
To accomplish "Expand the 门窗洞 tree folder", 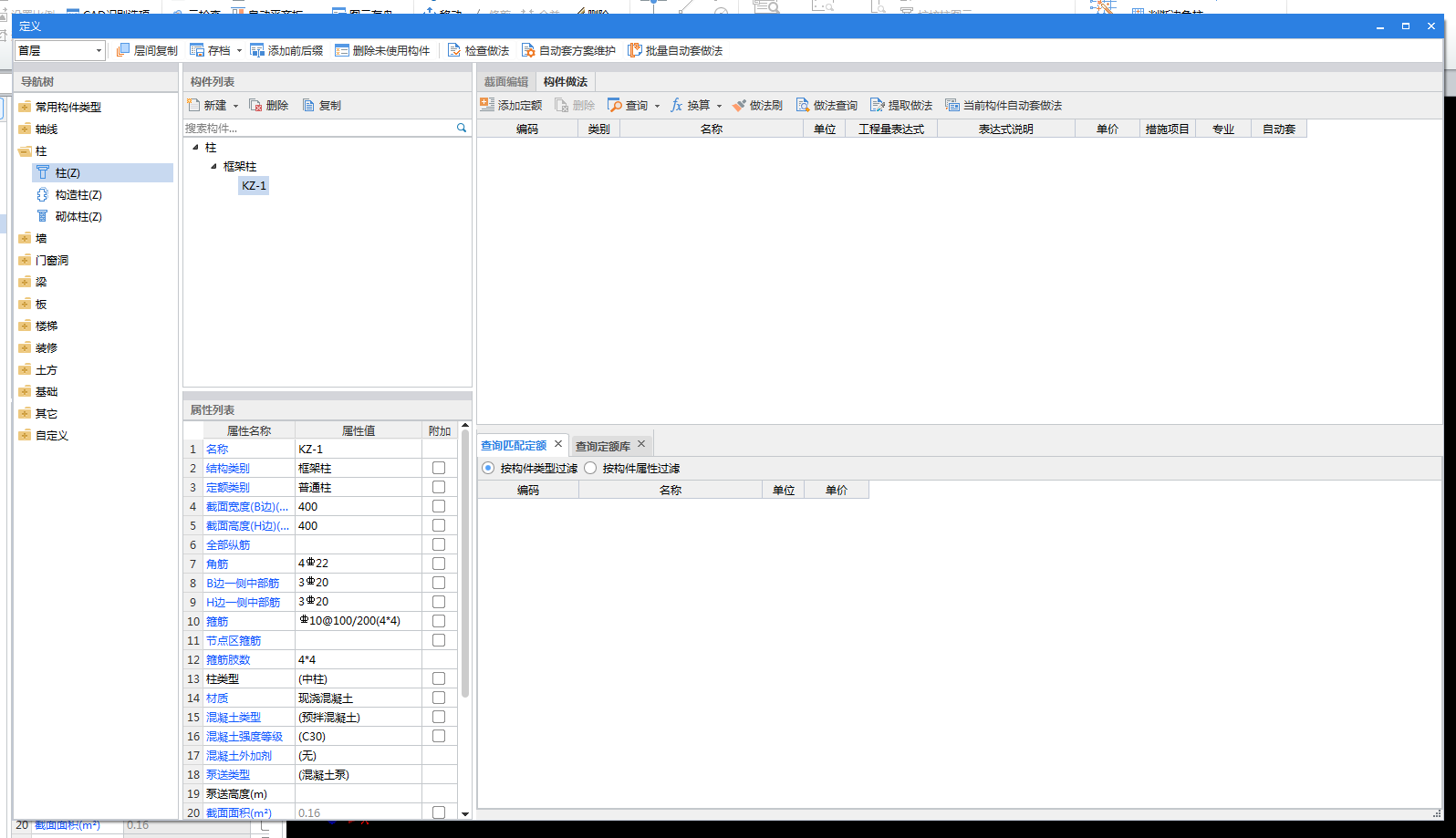I will point(25,260).
